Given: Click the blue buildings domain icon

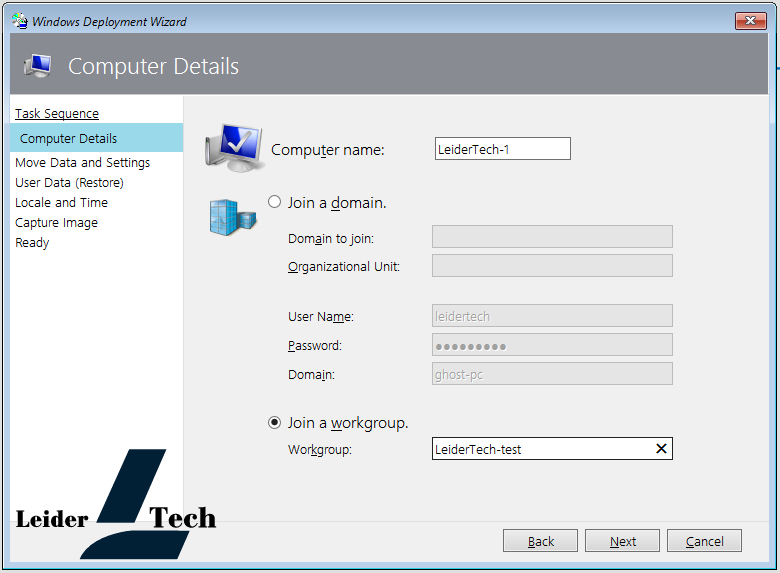Looking at the screenshot, I should (233, 217).
